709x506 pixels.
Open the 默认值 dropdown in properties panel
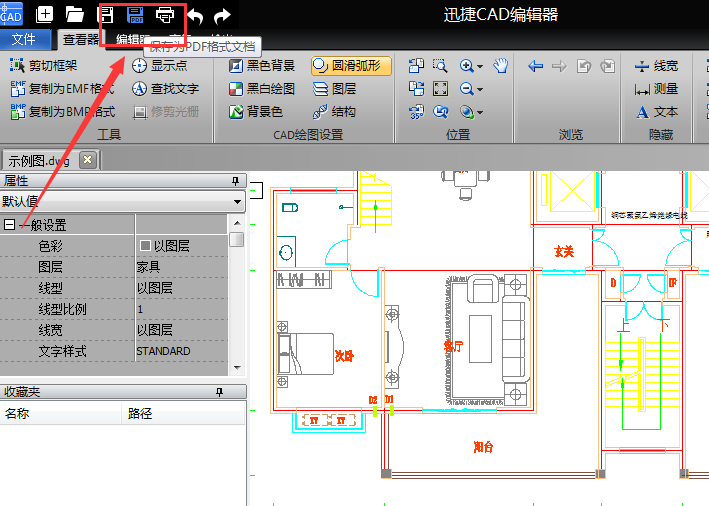237,202
